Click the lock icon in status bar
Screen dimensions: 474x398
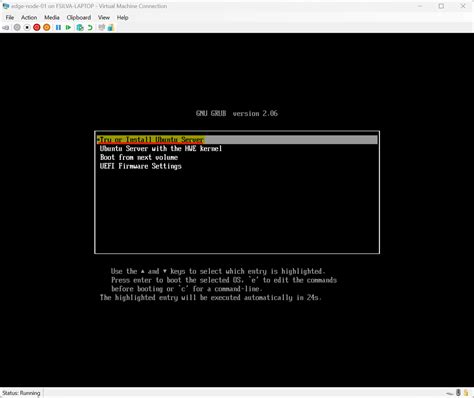click(466, 393)
